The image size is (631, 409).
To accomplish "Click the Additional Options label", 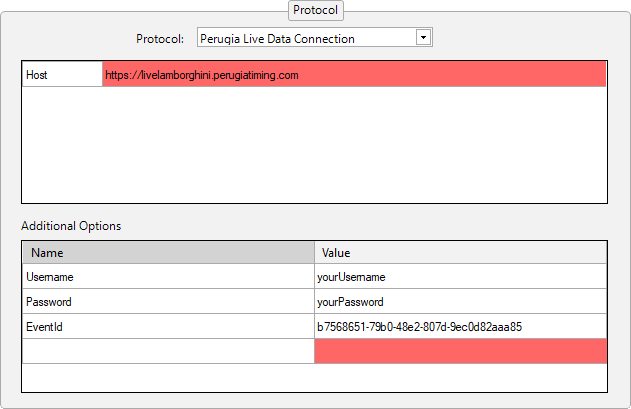I will point(71,226).
